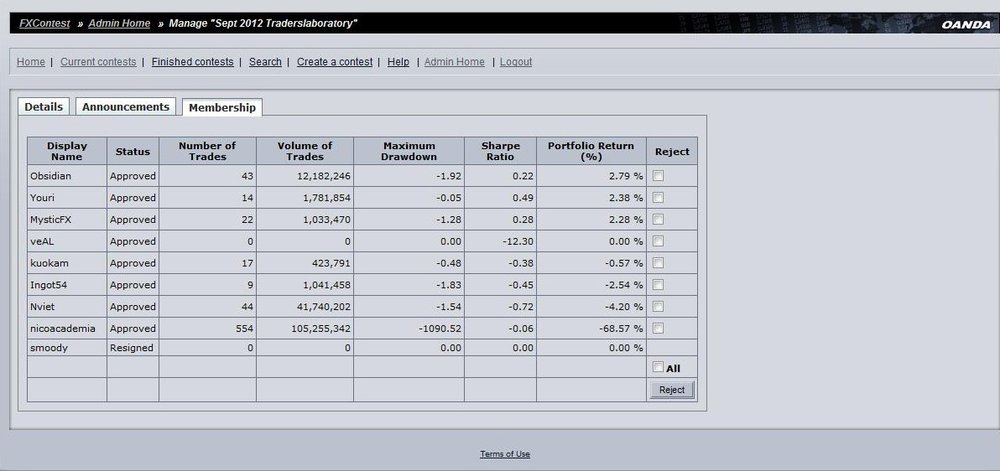The width and height of the screenshot is (1000, 471).
Task: Open the Announcements tab
Action: click(x=126, y=106)
